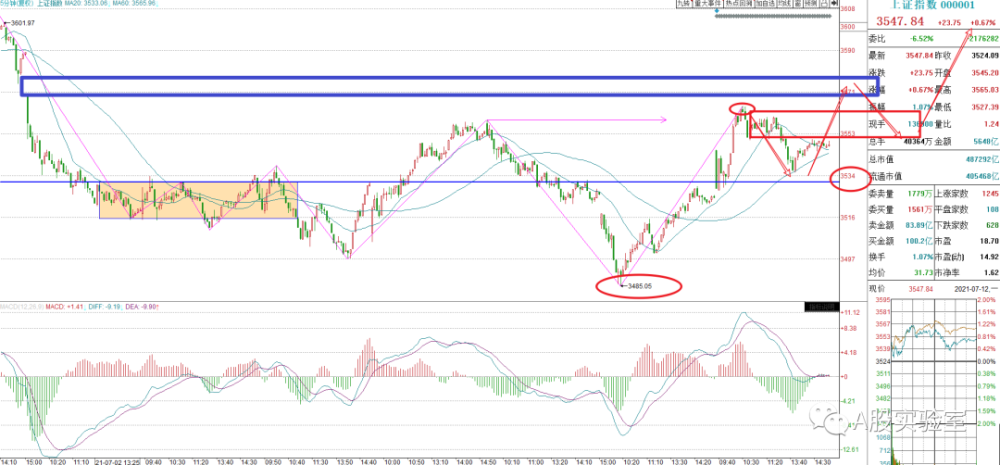Add stock via 加自选 button
Image resolution: width=1000 pixels, height=465 pixels.
point(766,3)
